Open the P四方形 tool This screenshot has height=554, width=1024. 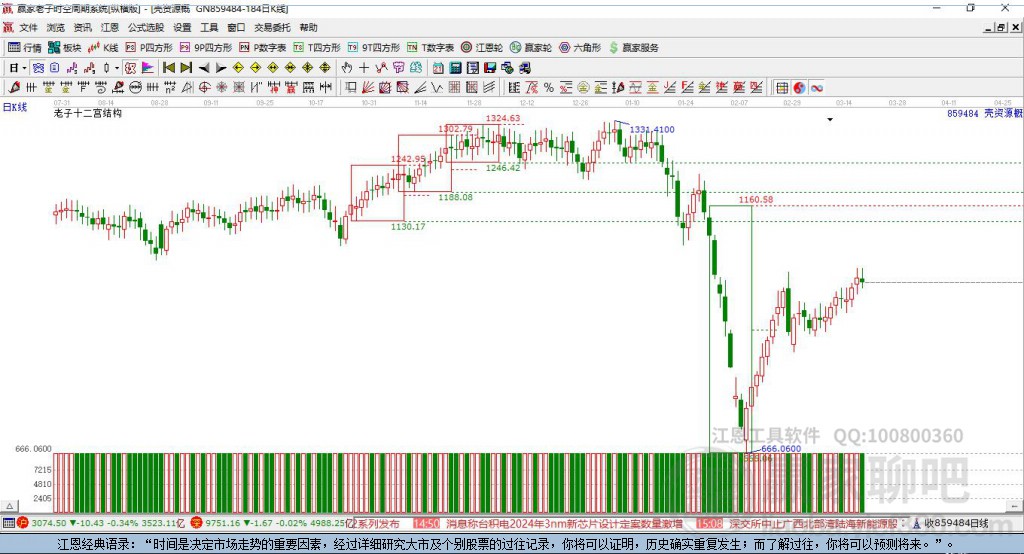pyautogui.click(x=149, y=48)
